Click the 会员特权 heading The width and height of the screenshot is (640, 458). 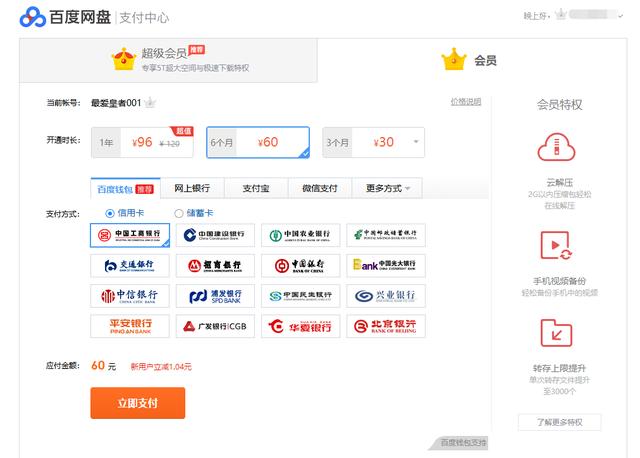click(559, 105)
